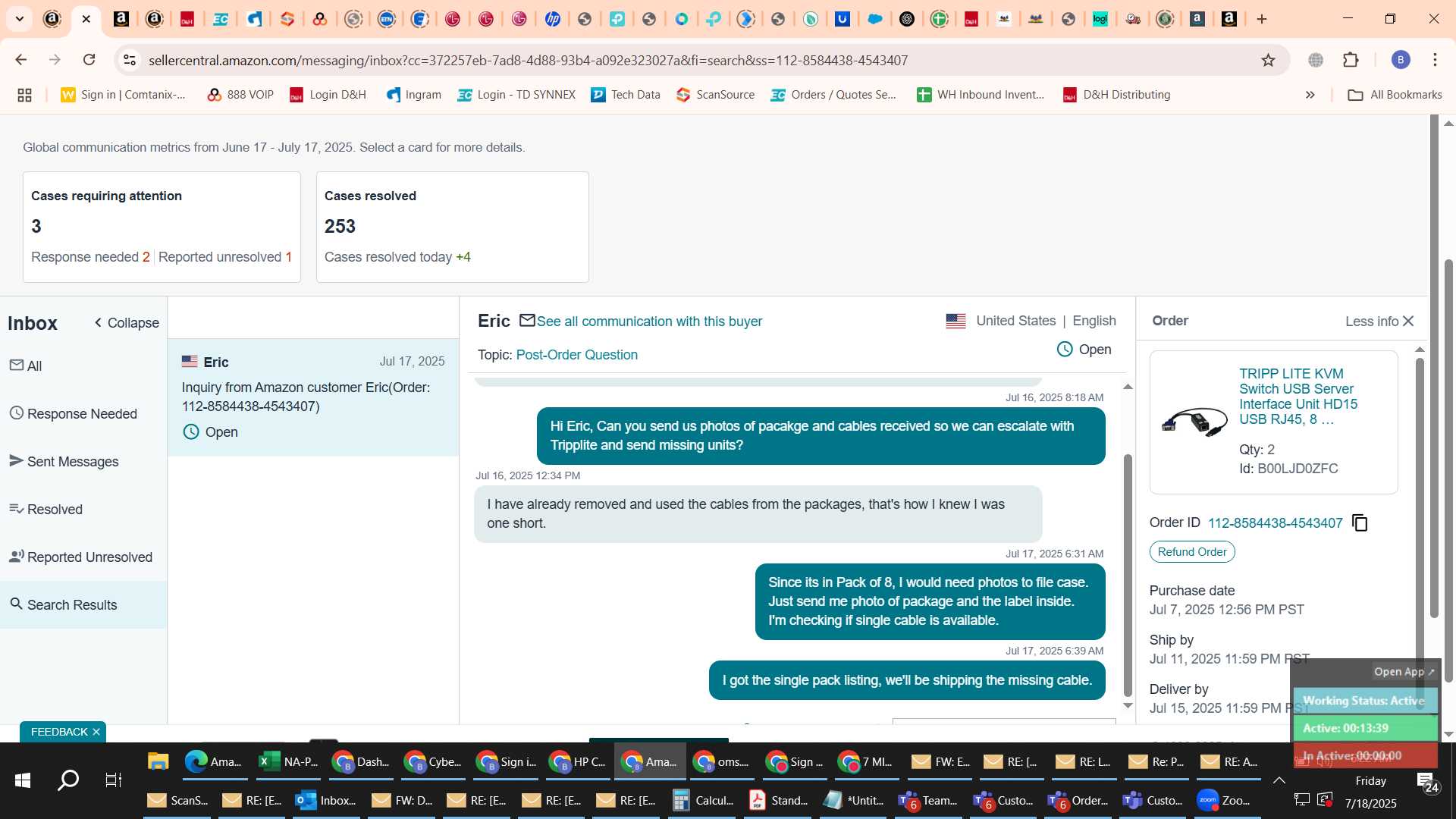Viewport: 1456px width, 819px height.
Task: Open ScanSource bookmark
Action: [715, 95]
